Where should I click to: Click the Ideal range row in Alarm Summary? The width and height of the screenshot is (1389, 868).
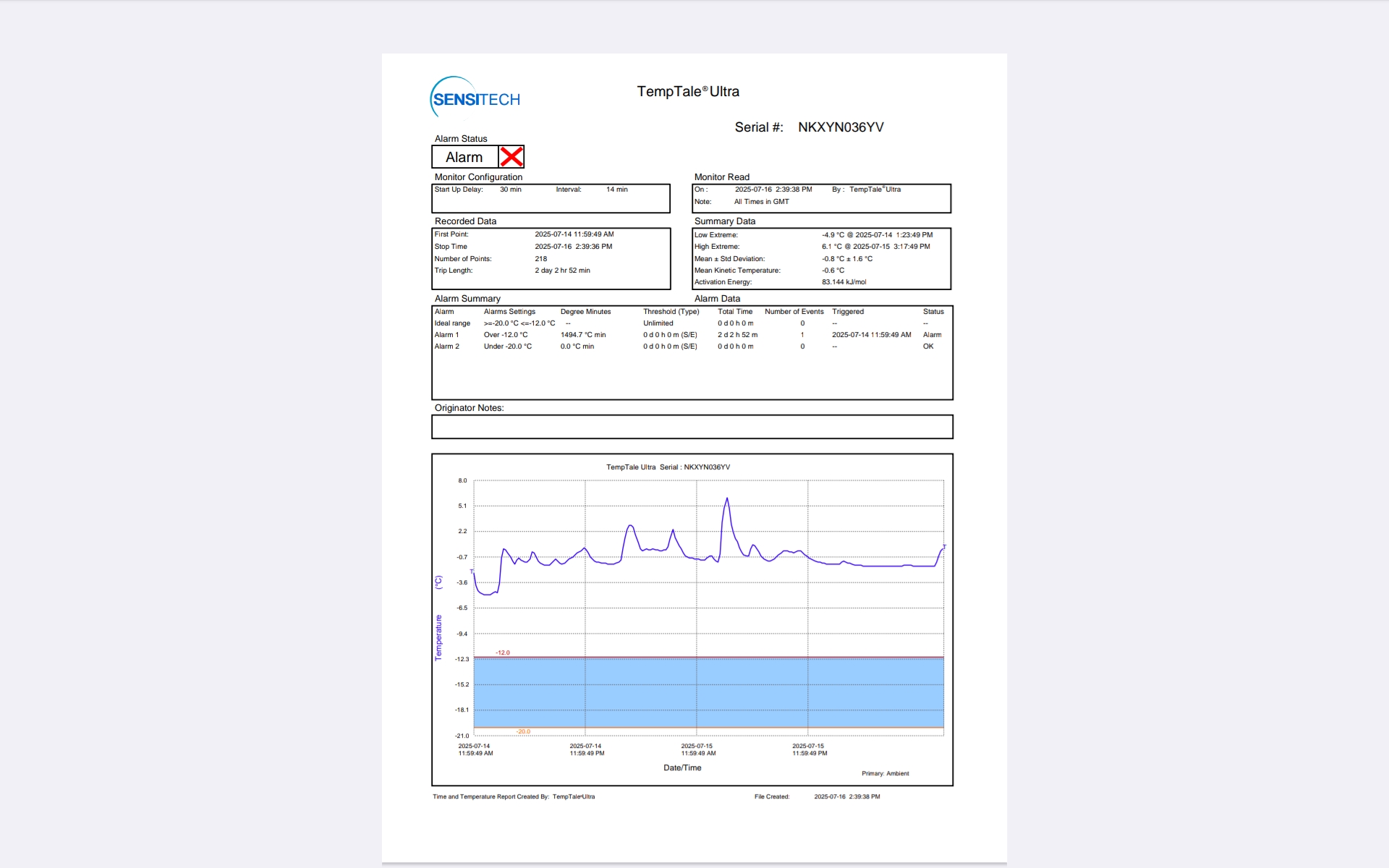pyautogui.click(x=452, y=323)
